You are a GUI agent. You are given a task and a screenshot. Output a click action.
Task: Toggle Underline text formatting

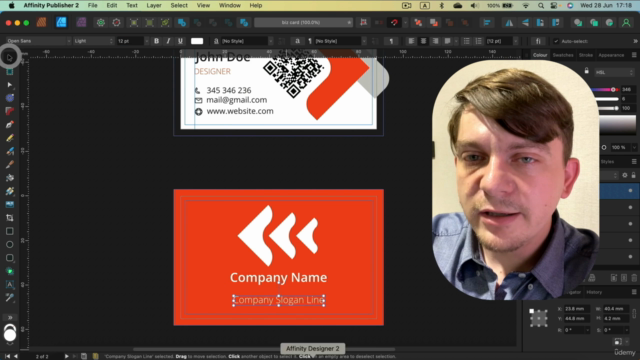point(180,41)
